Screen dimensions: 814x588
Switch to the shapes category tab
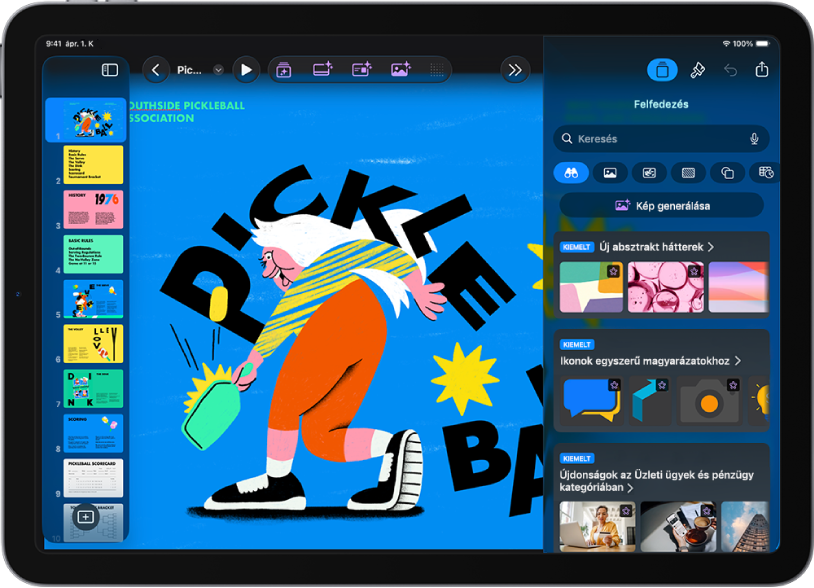pyautogui.click(x=727, y=173)
